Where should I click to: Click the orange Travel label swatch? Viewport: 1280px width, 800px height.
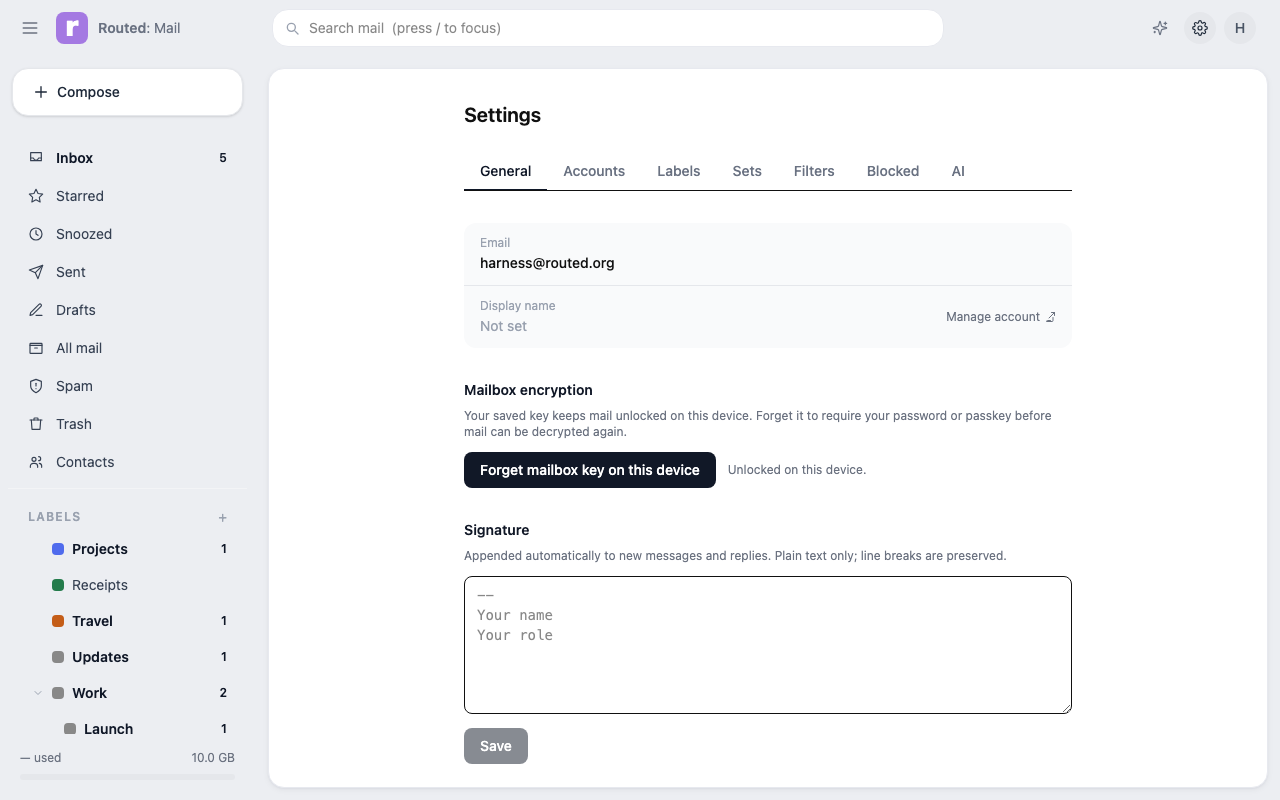pyautogui.click(x=58, y=621)
